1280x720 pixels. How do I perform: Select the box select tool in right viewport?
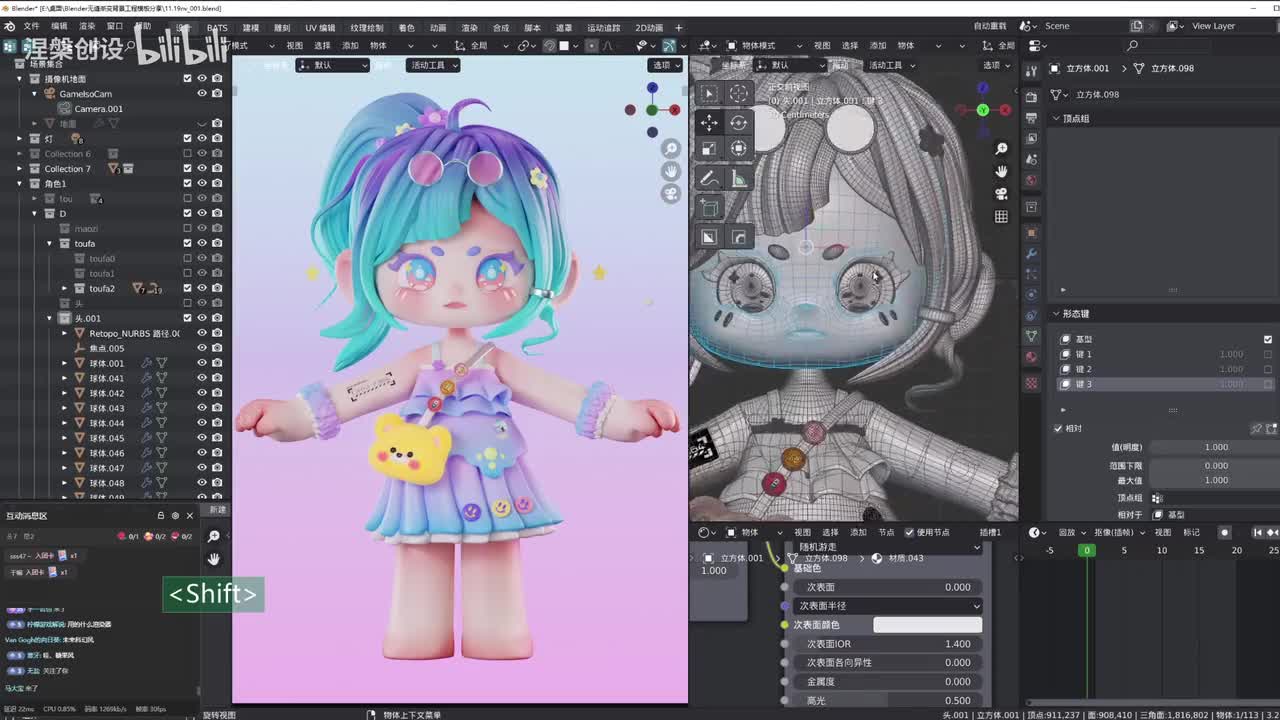[x=709, y=93]
